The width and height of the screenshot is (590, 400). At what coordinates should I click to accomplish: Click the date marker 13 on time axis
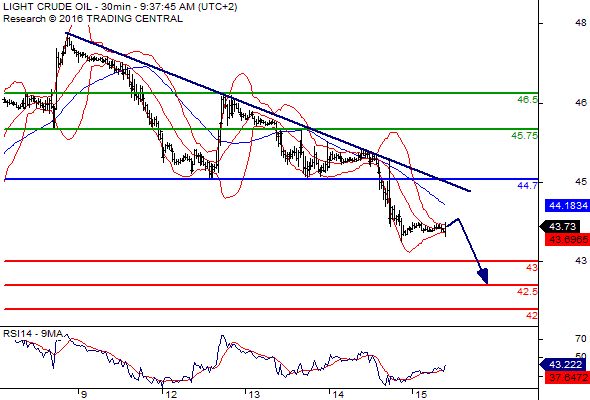[254, 394]
